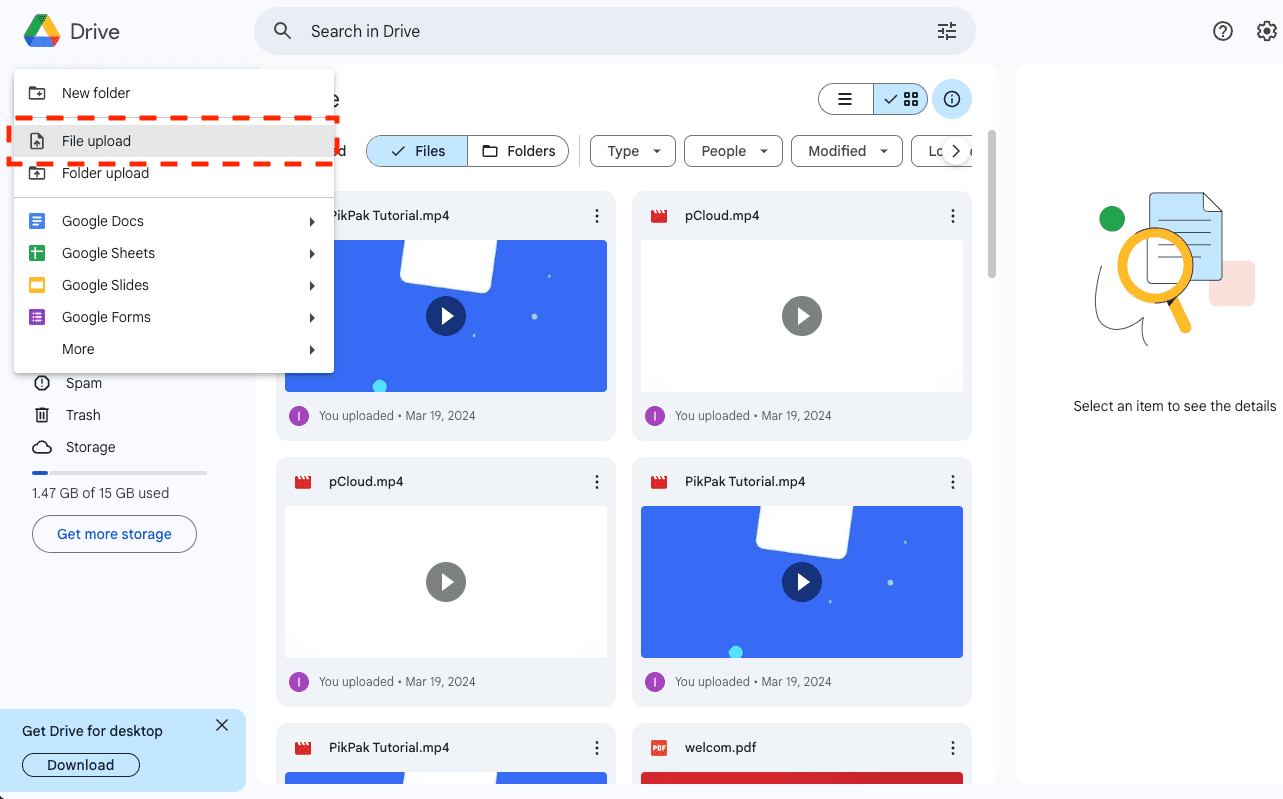Click the Google Docs icon in menu

pos(37,221)
